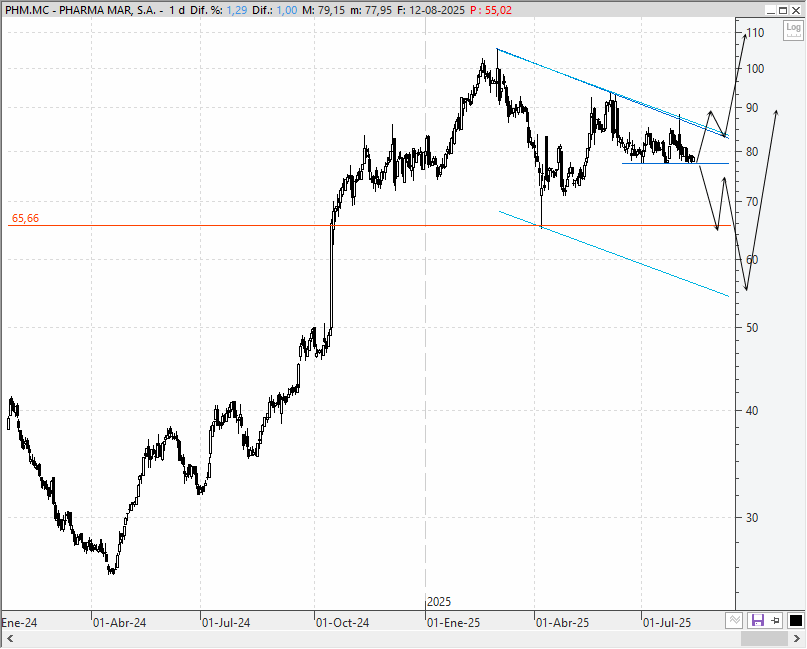Click the 100 price axis label
Viewport: 807px width, 649px height.
click(755, 68)
